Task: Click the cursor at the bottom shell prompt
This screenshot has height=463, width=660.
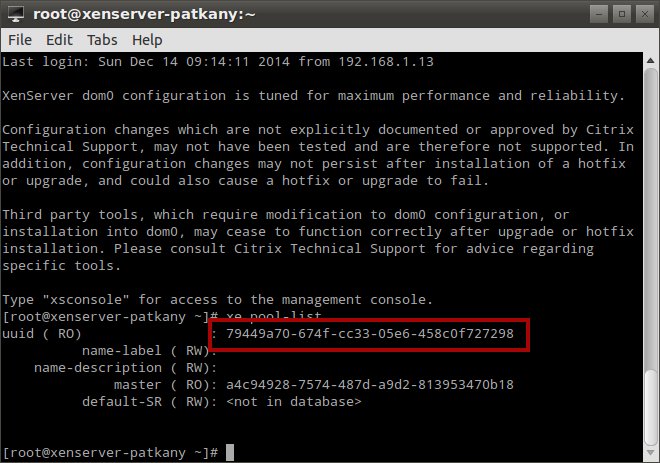Action: pos(230,453)
